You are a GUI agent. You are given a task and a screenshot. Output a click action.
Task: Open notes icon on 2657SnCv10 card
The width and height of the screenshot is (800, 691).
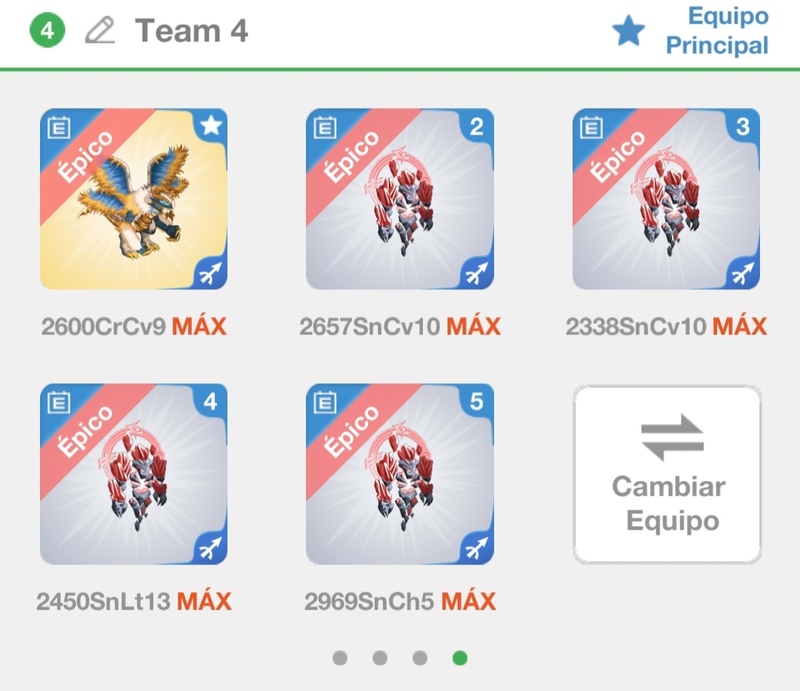click(325, 127)
